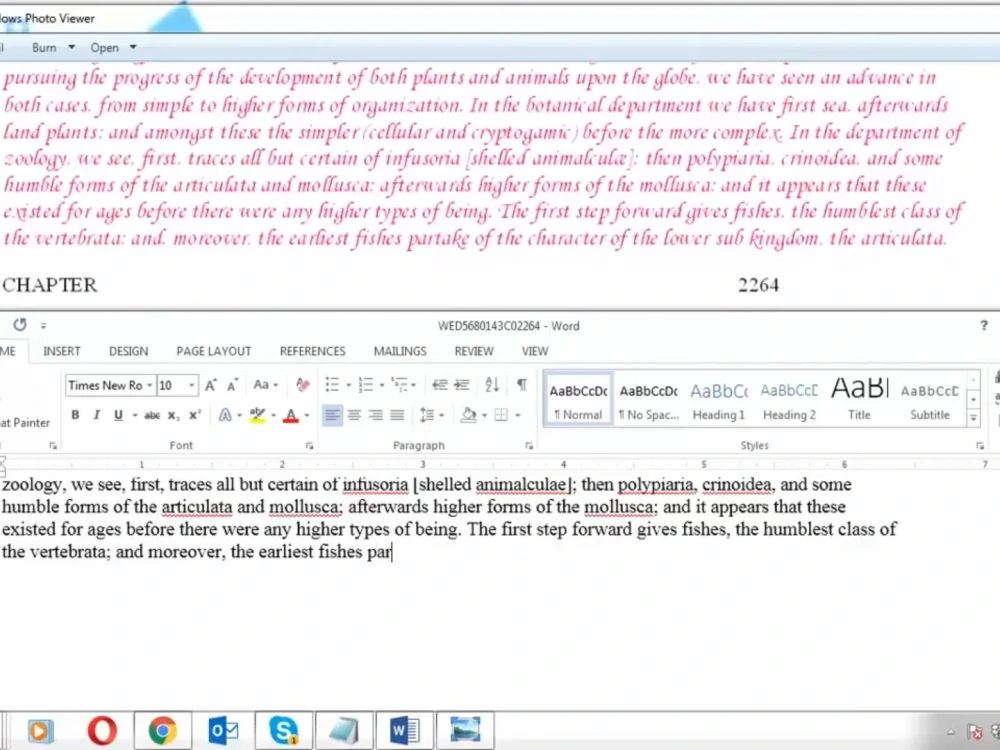Expand Font Color dropdown arrow

[x=307, y=416]
